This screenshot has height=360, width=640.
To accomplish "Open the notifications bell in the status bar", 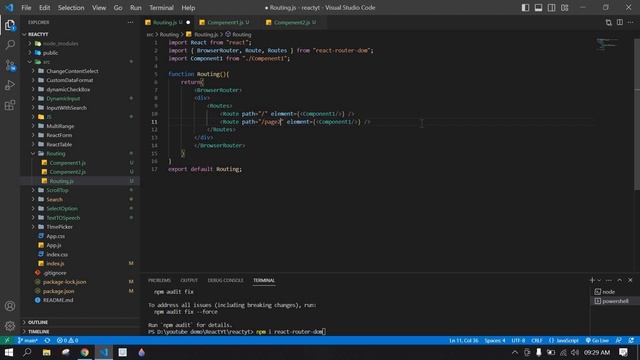I will (x=631, y=340).
